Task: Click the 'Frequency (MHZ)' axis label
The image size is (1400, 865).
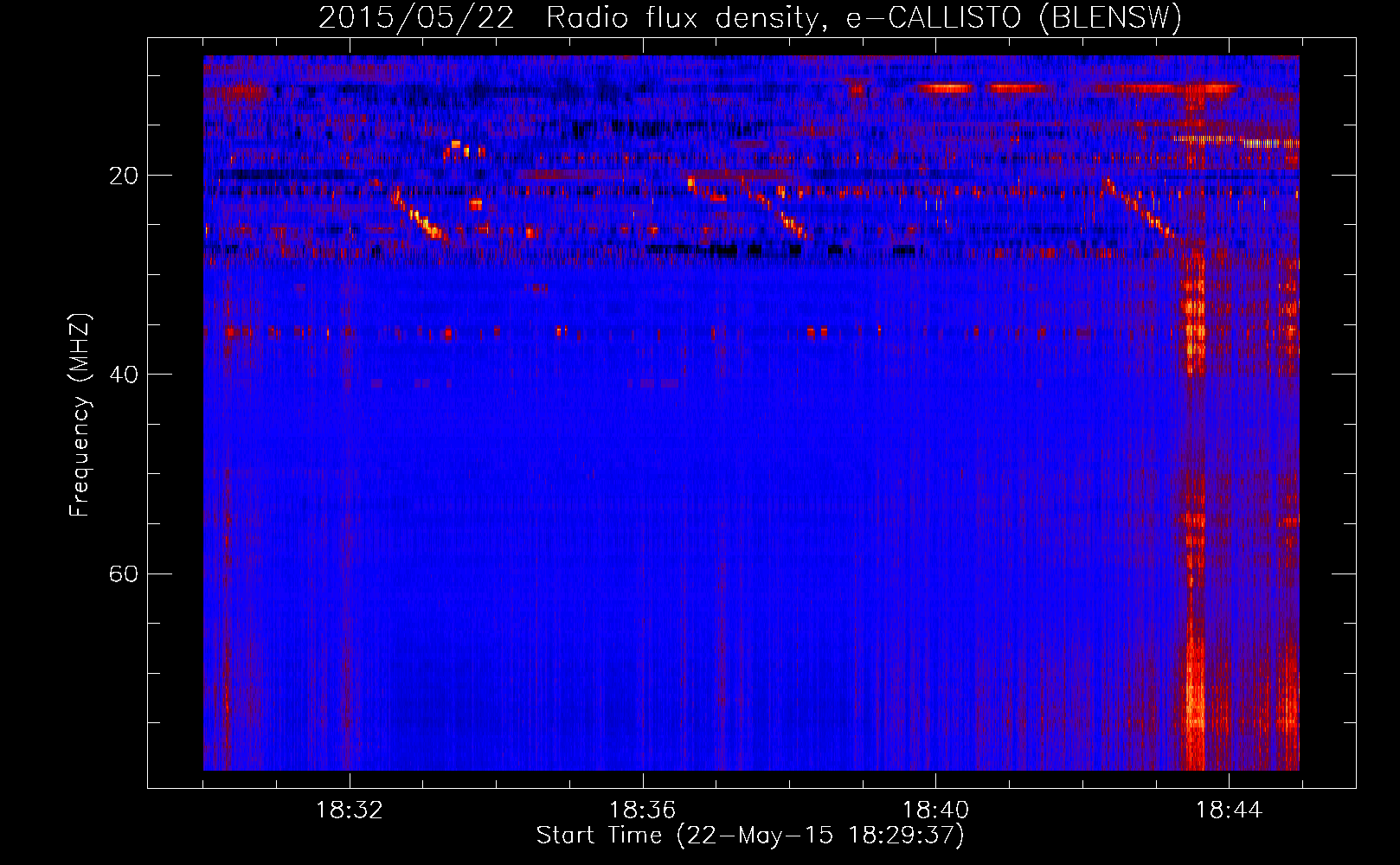Action: point(80,415)
